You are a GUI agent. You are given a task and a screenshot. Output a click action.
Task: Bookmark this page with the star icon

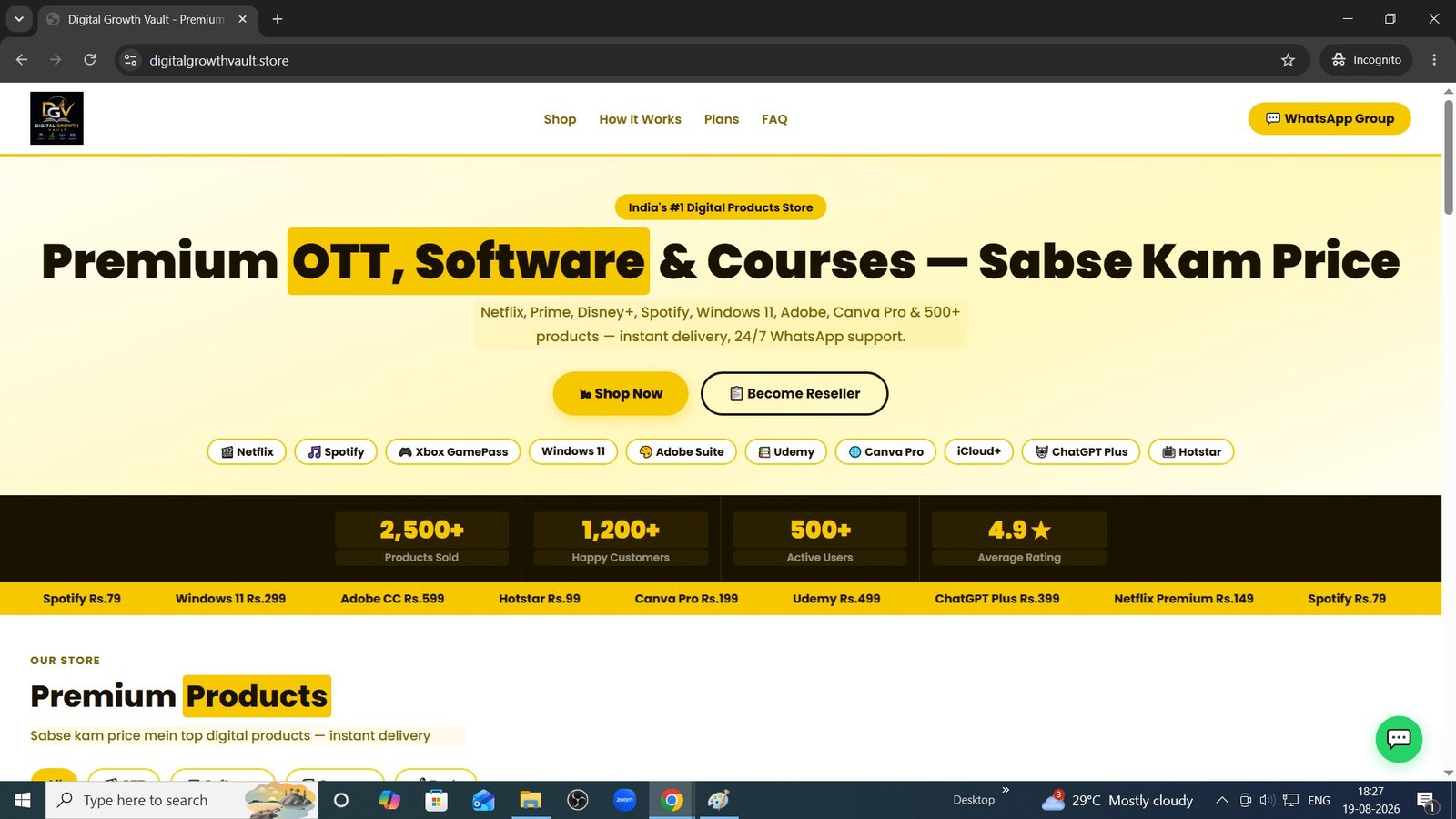click(1288, 60)
